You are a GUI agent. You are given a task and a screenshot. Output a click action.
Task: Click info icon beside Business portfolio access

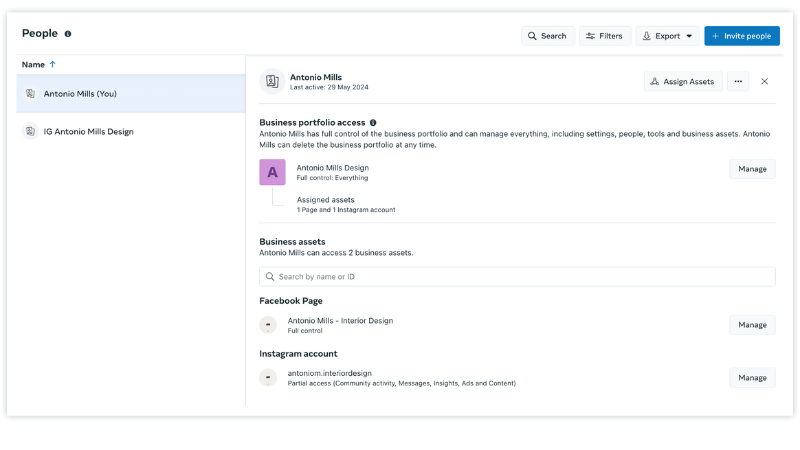(x=373, y=122)
